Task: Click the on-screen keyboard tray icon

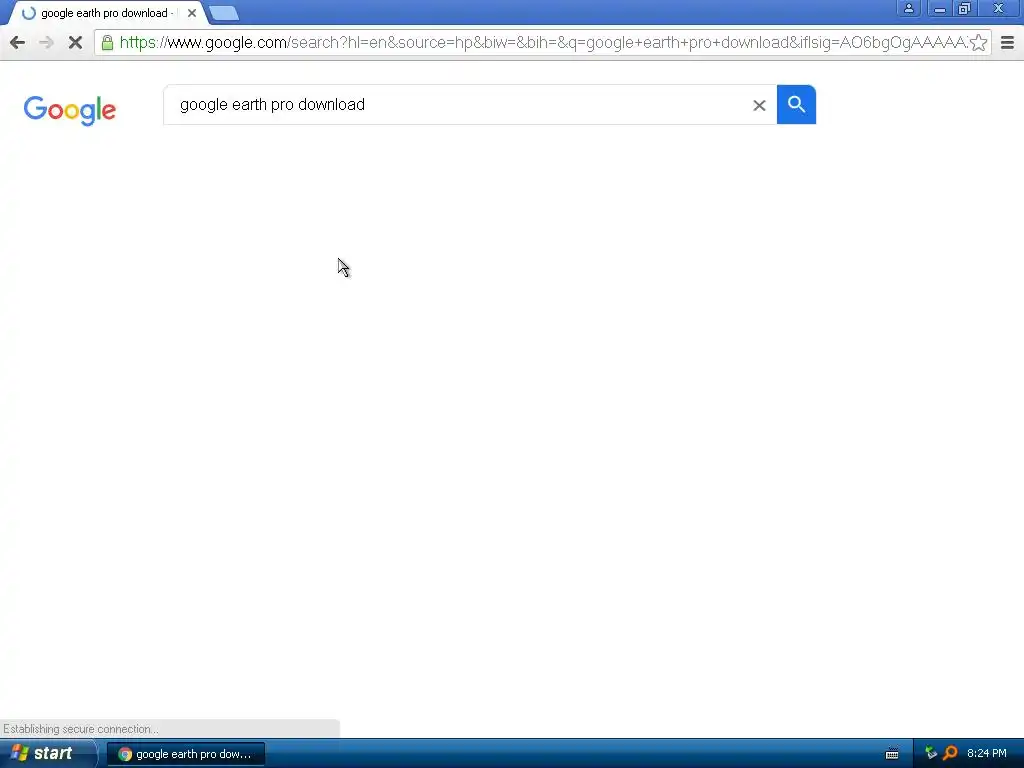Action: (891, 754)
